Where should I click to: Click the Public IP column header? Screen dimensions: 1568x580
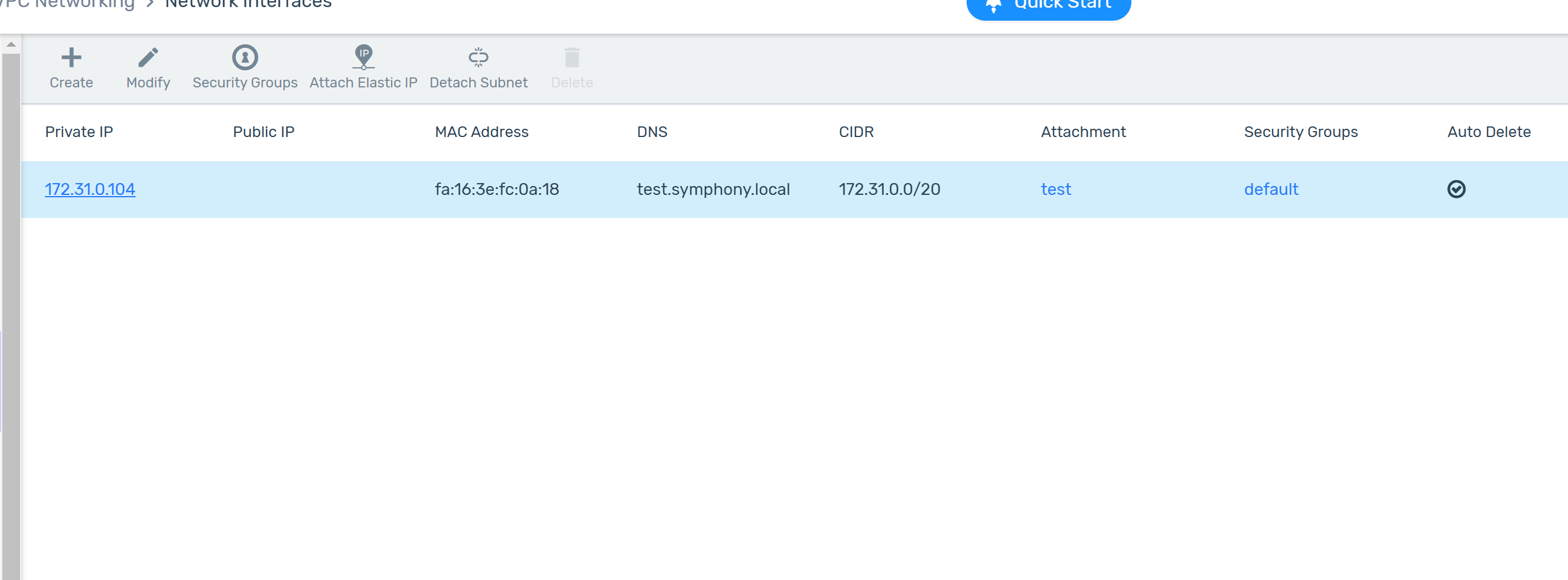(x=263, y=132)
